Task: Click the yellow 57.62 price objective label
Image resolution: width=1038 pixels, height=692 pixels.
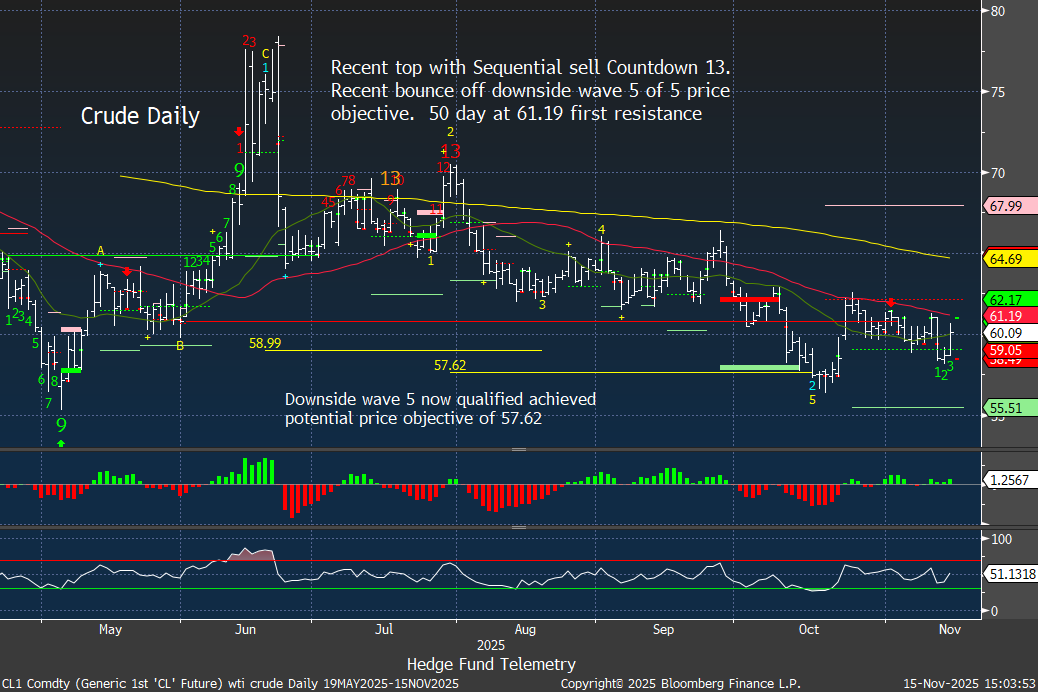Action: click(450, 366)
